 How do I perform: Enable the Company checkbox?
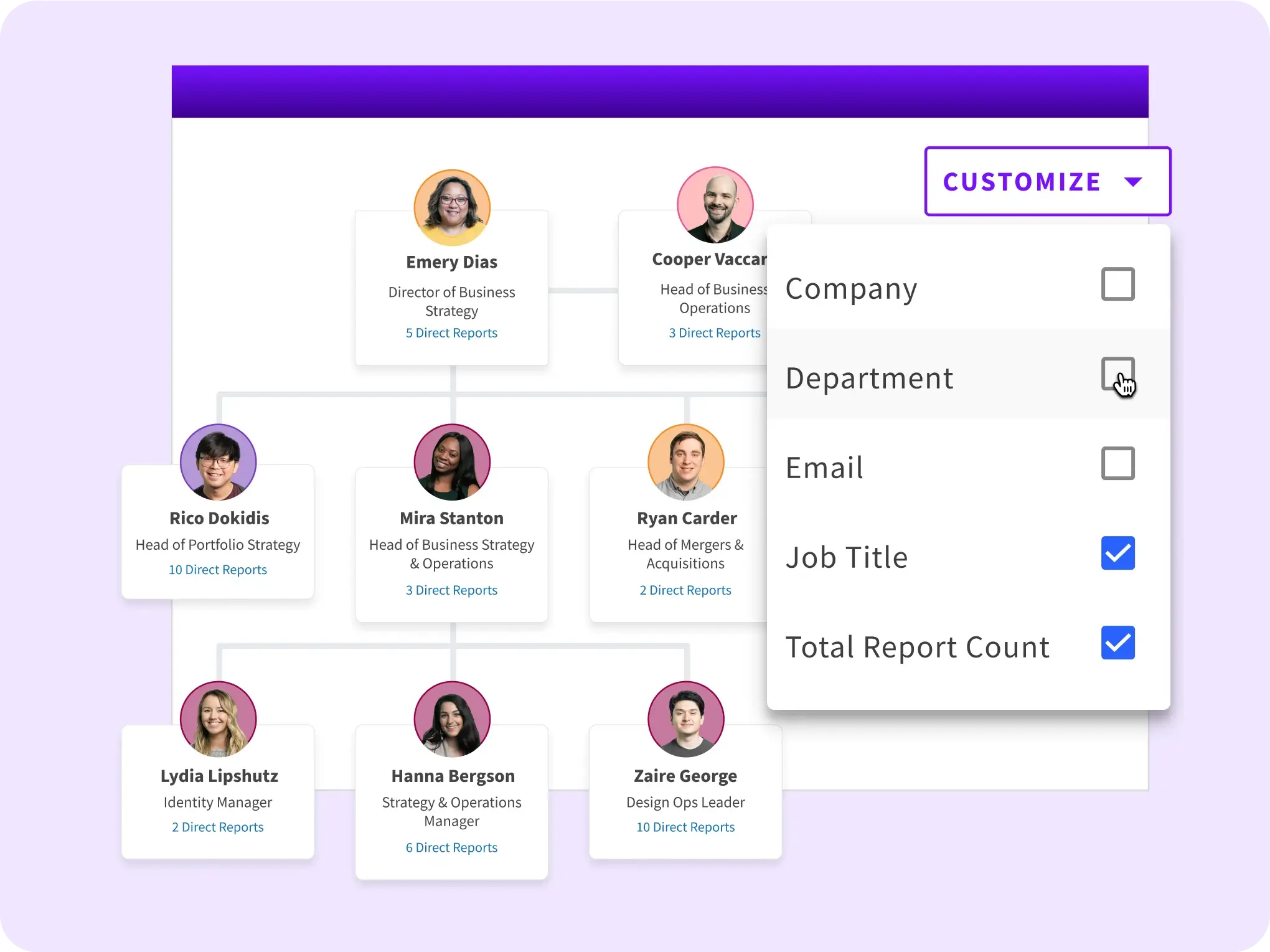(1117, 285)
